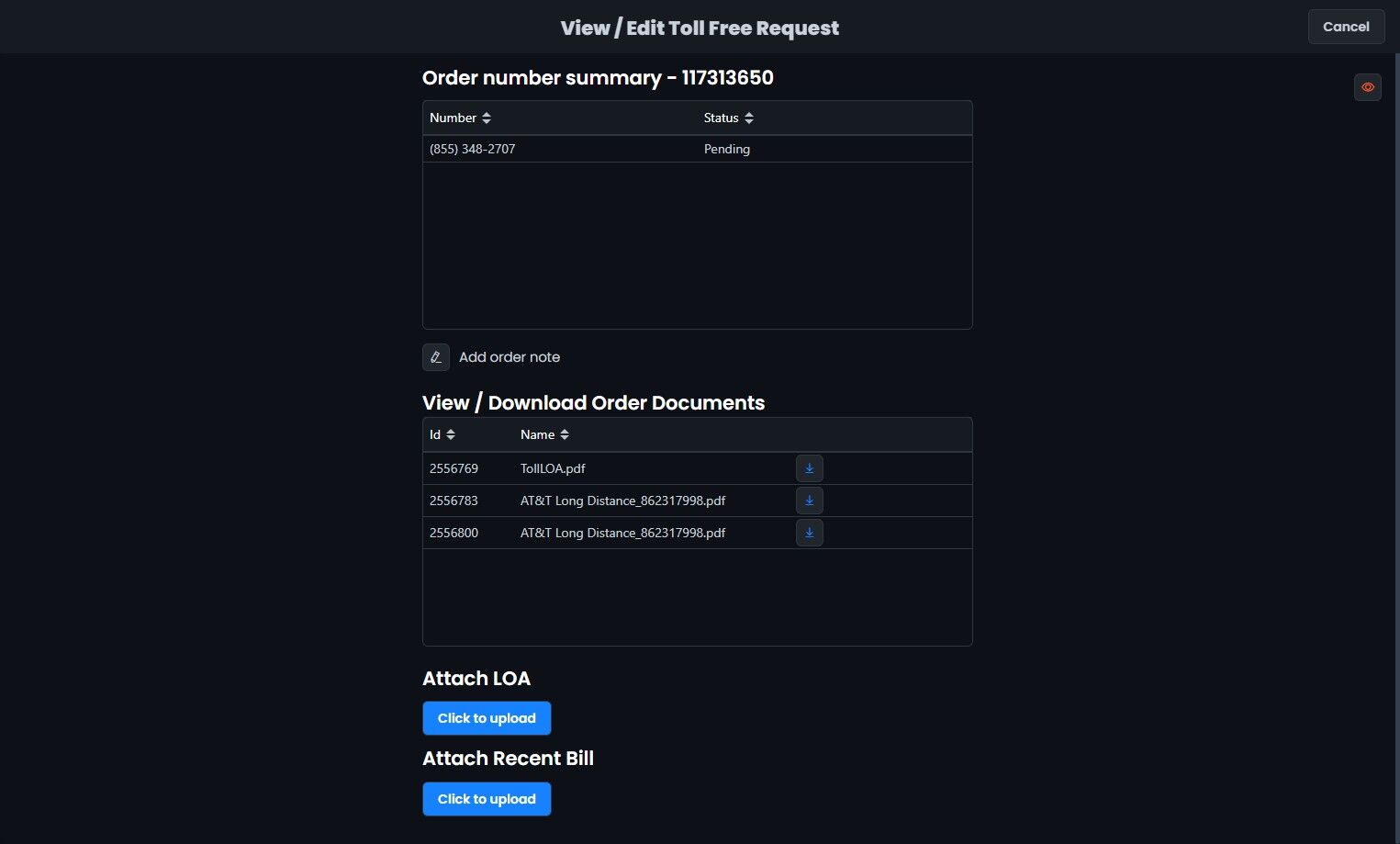Click the Number column header label
Screen dimensions: 1400x844
(x=453, y=118)
